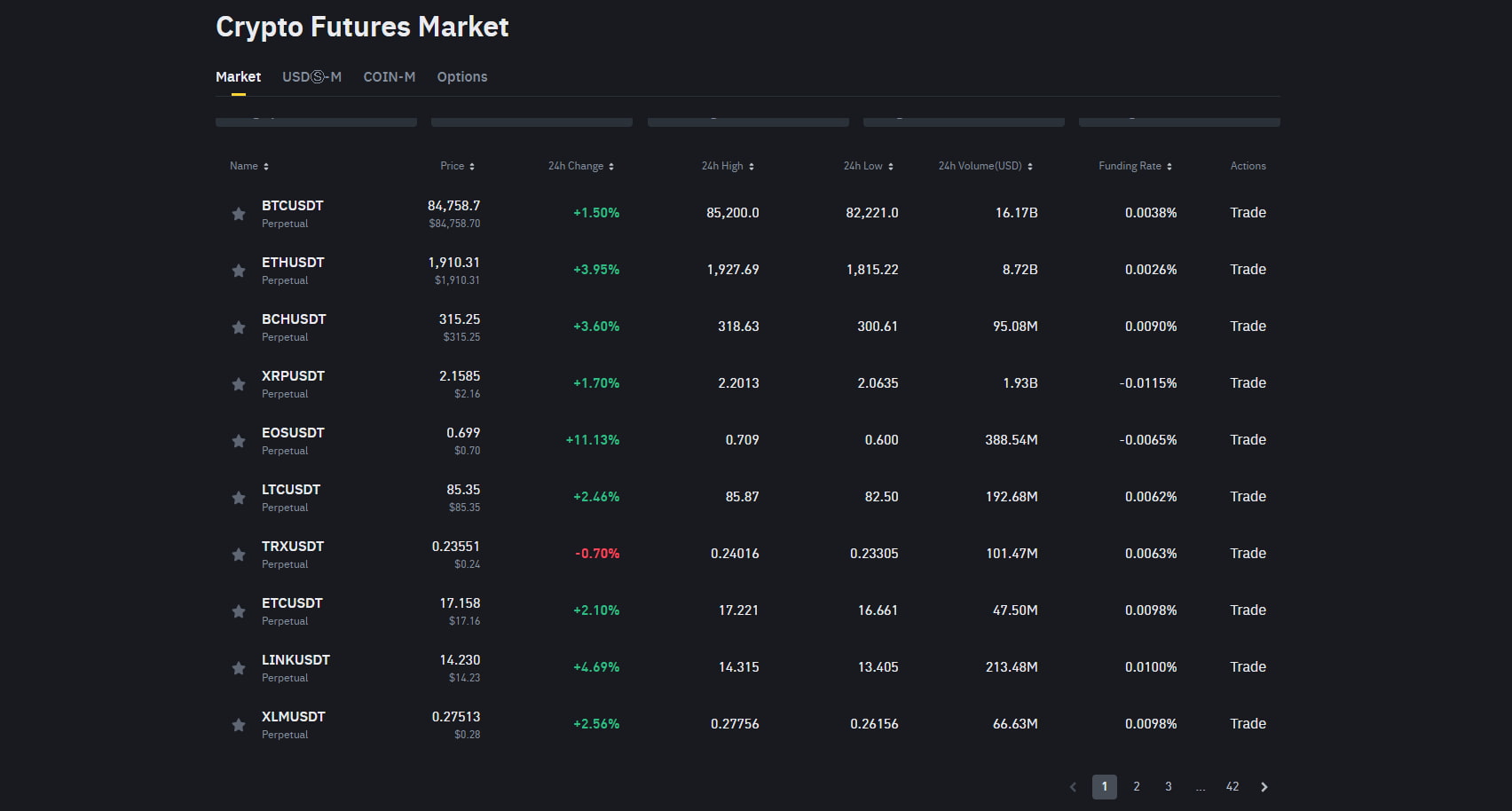Click Trade for BTCUSDT
This screenshot has height=811, width=1512.
click(1248, 213)
